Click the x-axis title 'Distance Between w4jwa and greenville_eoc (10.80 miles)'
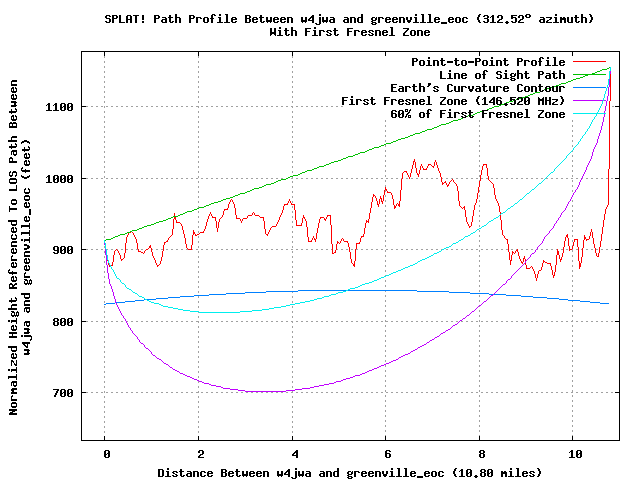 click(349, 473)
